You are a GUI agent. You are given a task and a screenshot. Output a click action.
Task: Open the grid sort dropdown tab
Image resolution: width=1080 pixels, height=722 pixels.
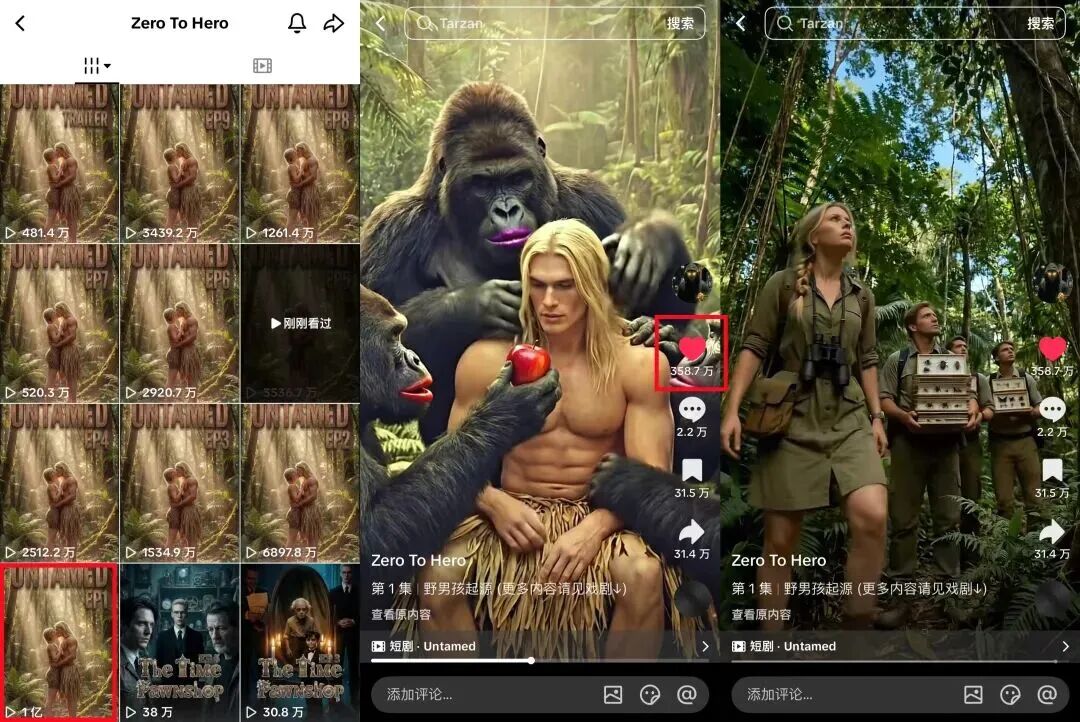coord(97,65)
